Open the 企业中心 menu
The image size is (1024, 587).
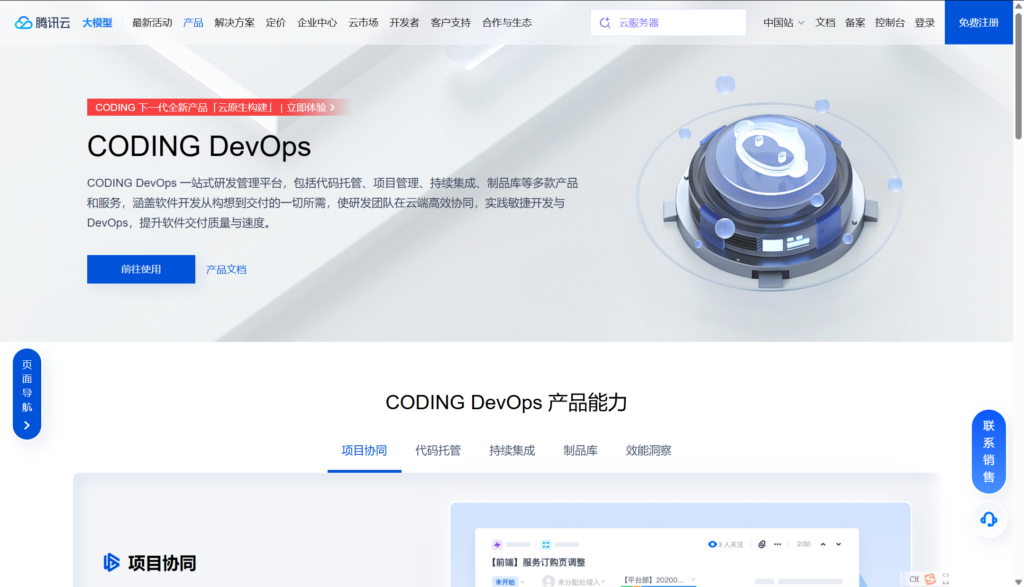(317, 23)
